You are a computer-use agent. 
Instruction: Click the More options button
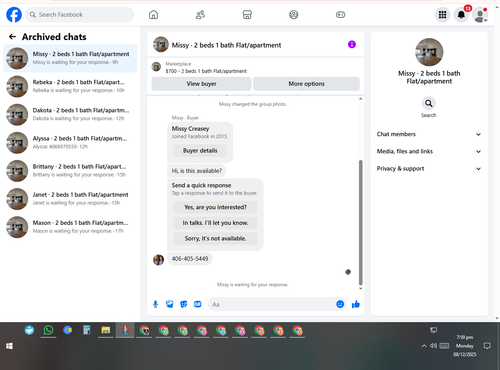point(306,84)
